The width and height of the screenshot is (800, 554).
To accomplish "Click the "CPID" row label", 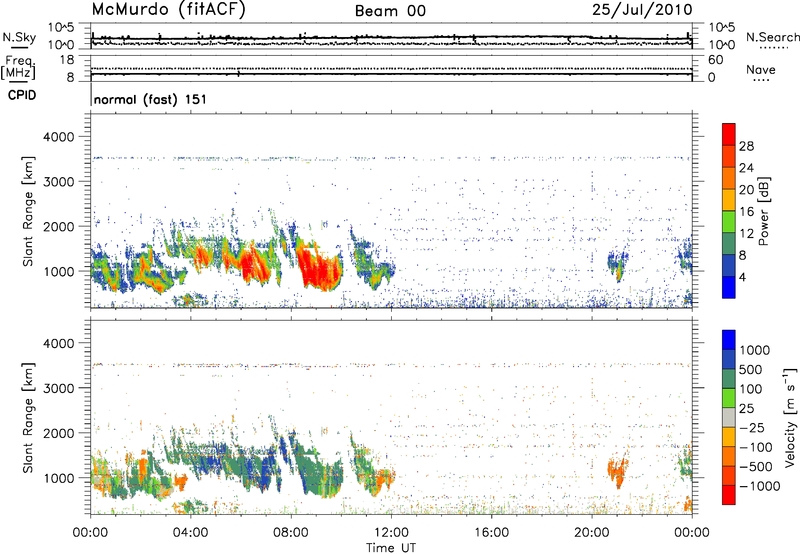I will 22,95.
